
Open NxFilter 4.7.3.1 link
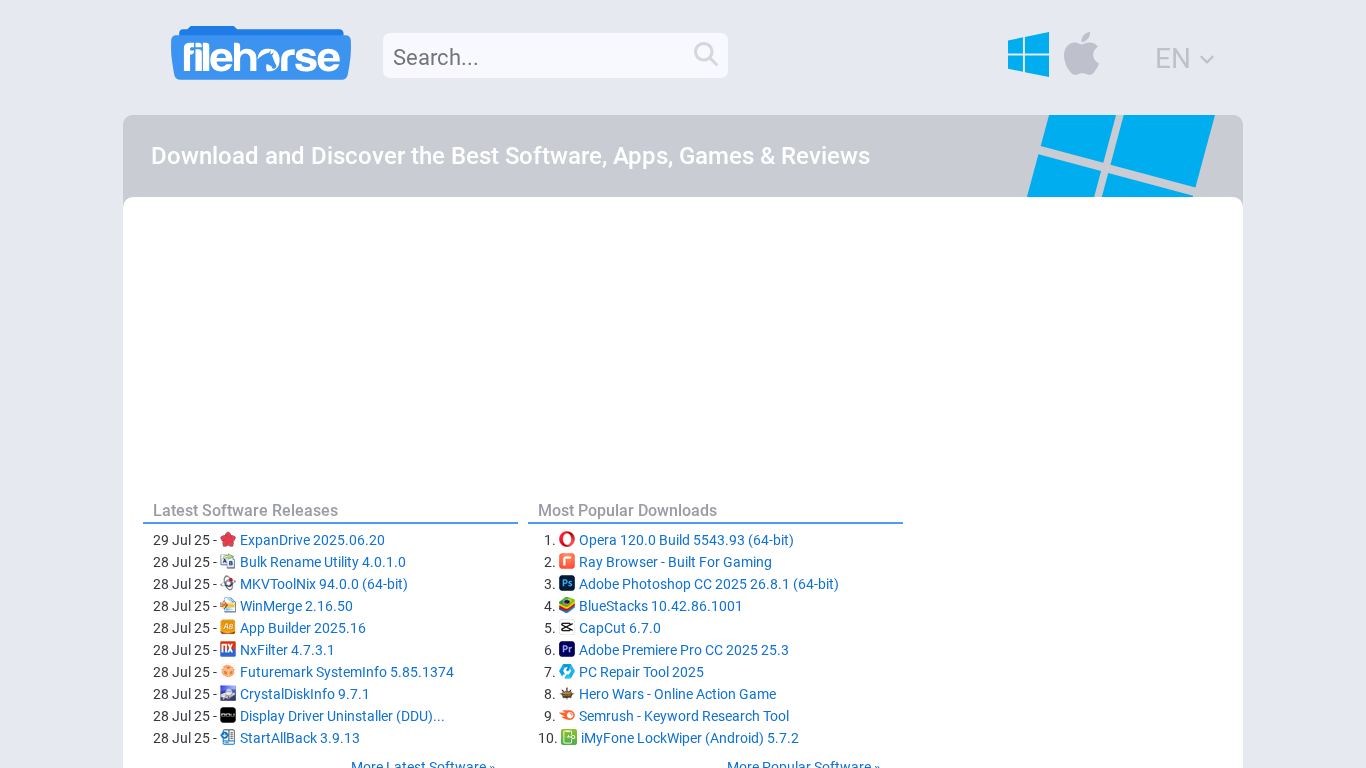tap(287, 650)
